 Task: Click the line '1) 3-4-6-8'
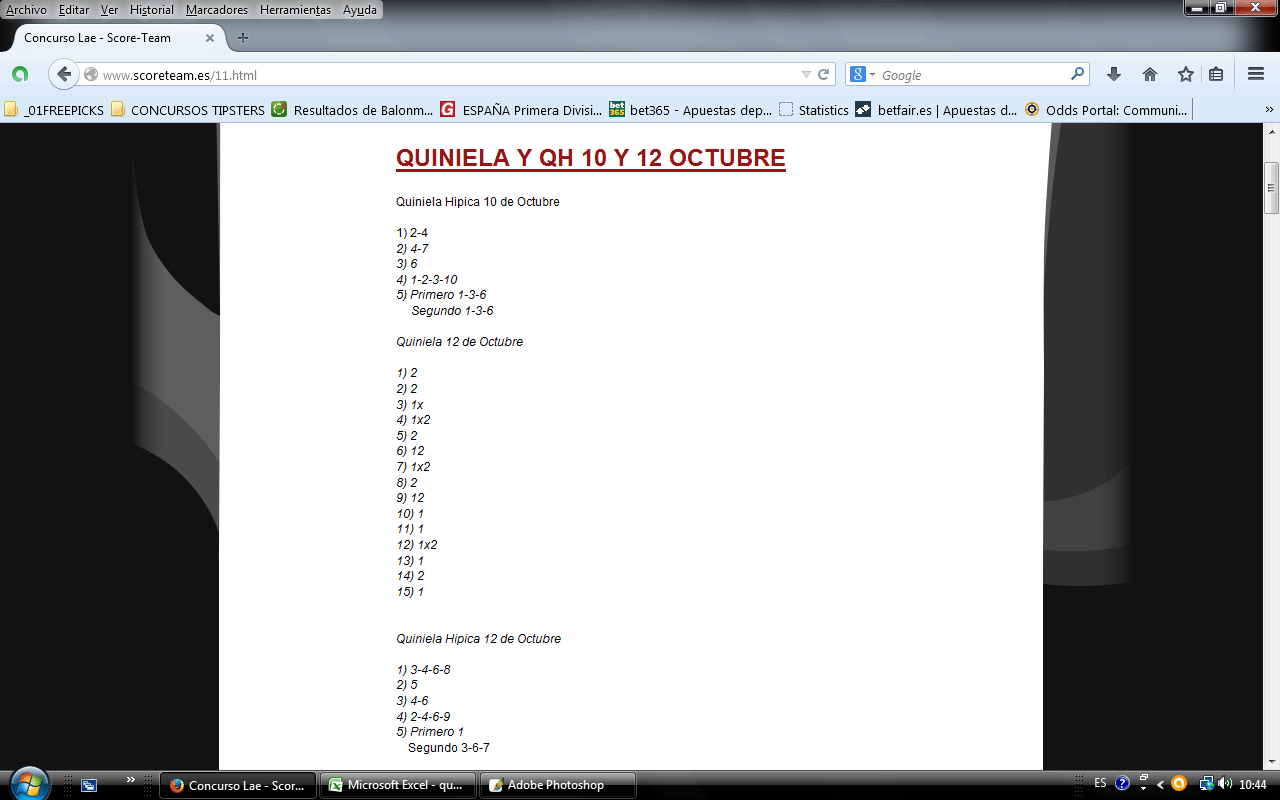pos(423,670)
